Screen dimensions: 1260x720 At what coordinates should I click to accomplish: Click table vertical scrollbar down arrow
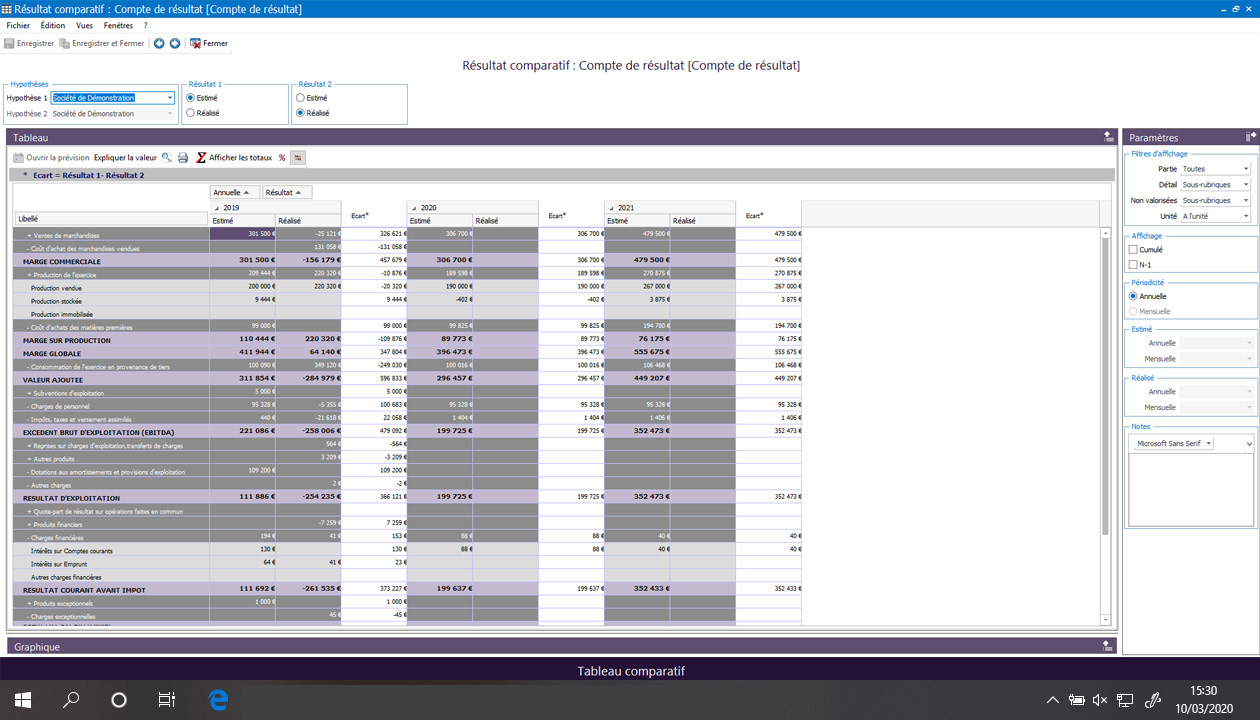[1105, 620]
